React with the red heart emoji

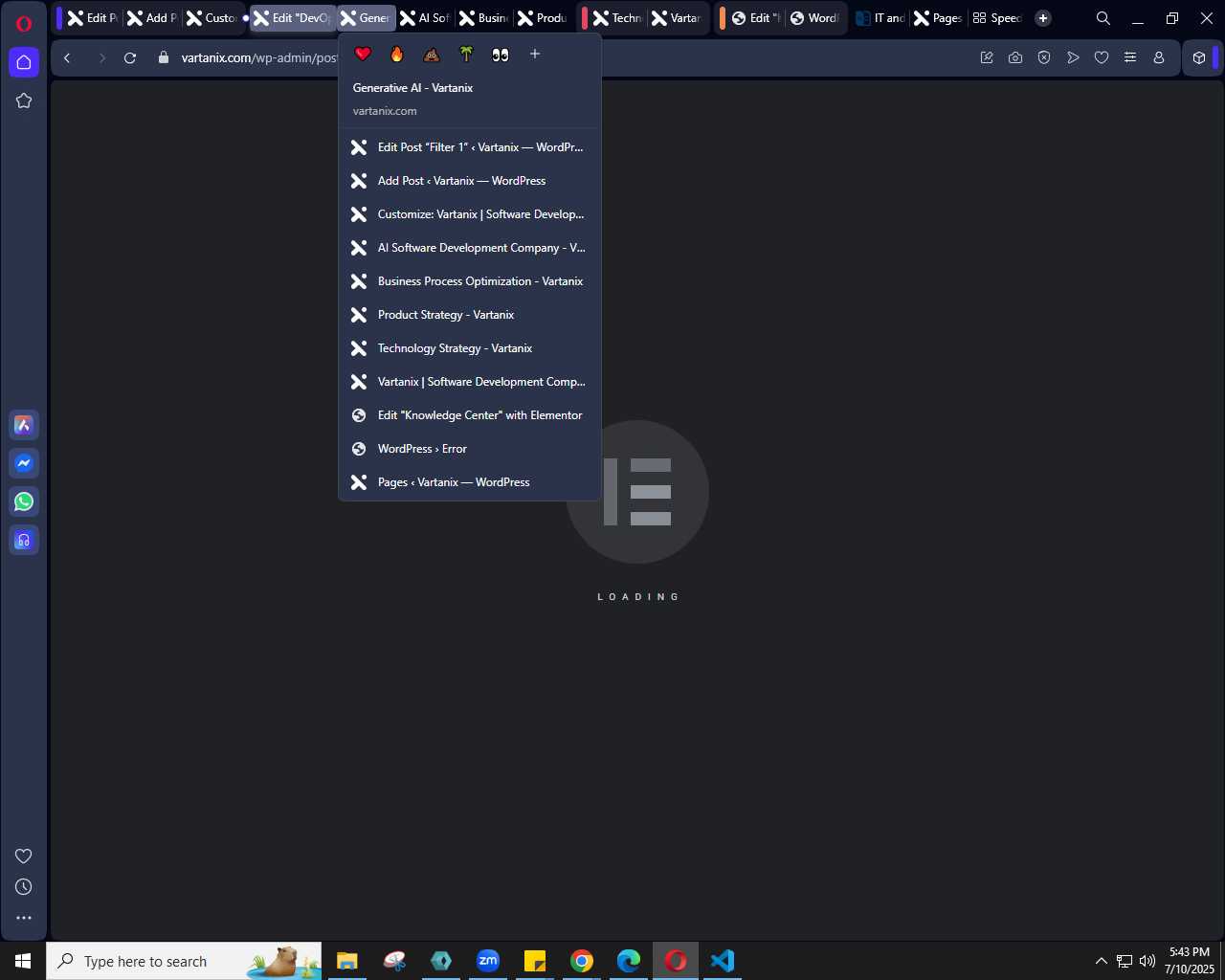(363, 55)
